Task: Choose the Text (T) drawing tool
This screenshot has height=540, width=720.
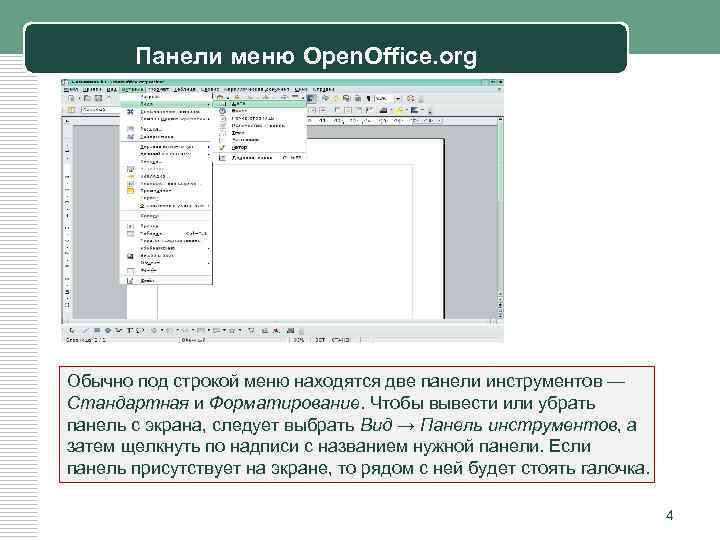Action: [130, 330]
